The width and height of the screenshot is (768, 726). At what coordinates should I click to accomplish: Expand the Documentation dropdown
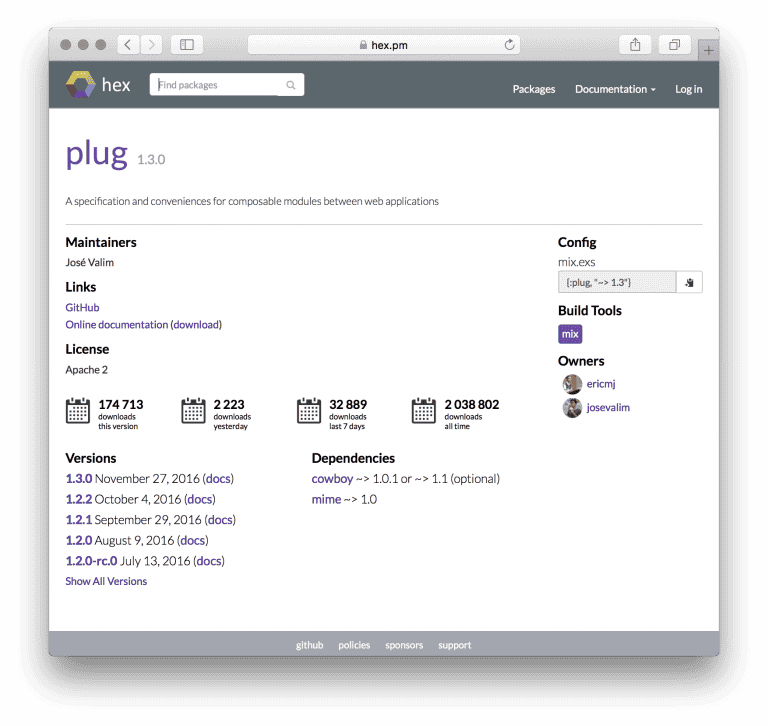point(615,89)
